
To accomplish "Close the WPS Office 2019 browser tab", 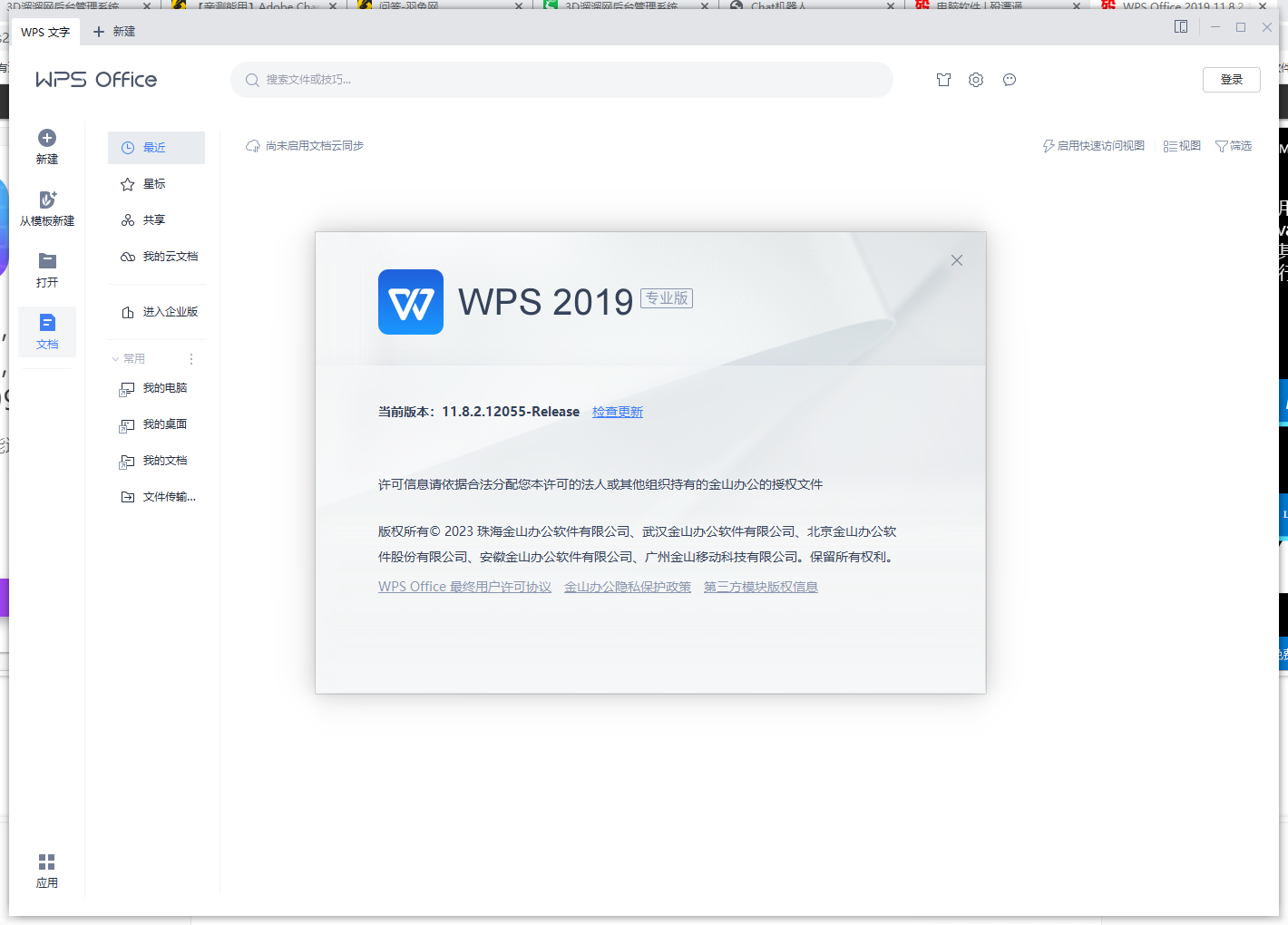I will 1263,5.
